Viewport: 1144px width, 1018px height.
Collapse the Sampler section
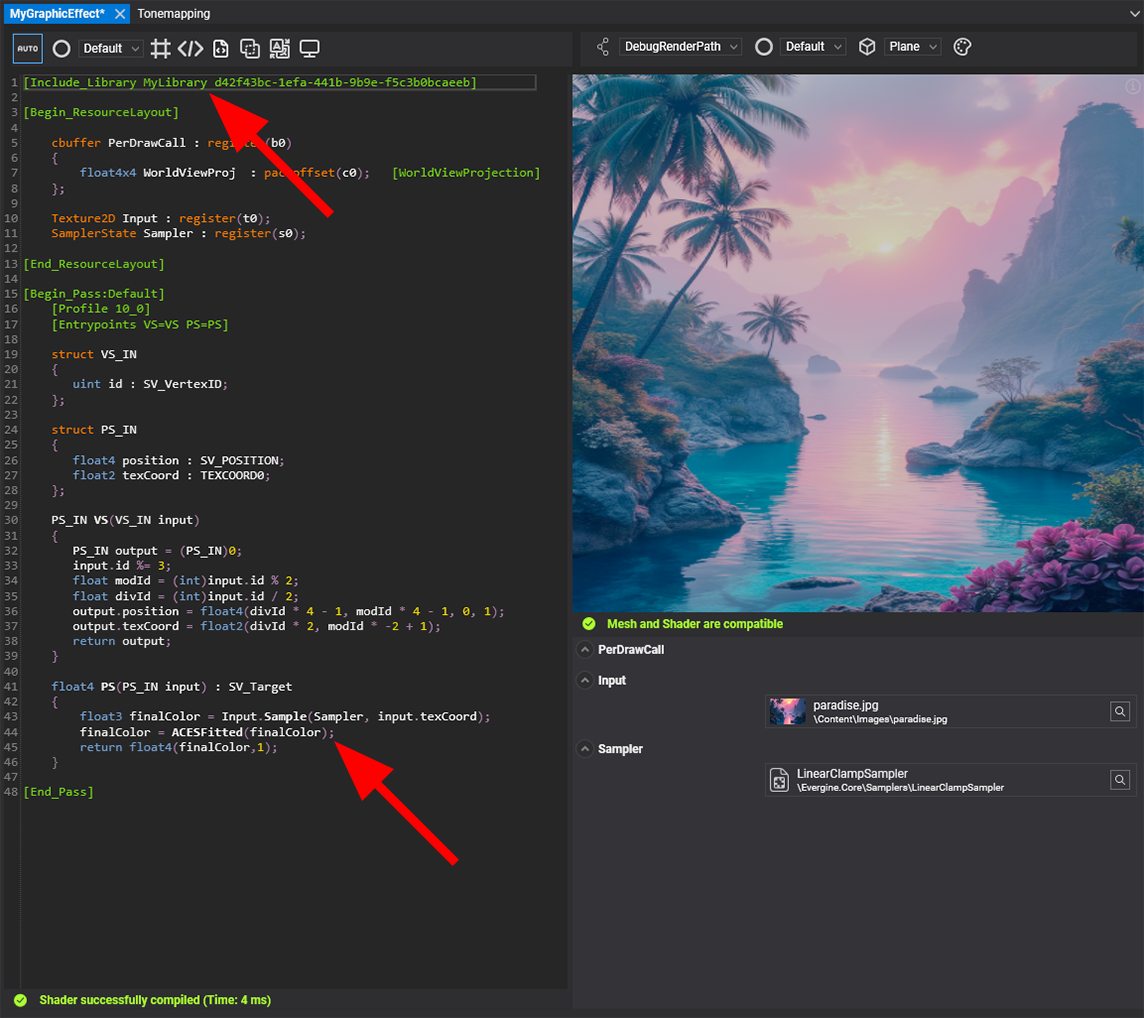[x=584, y=749]
